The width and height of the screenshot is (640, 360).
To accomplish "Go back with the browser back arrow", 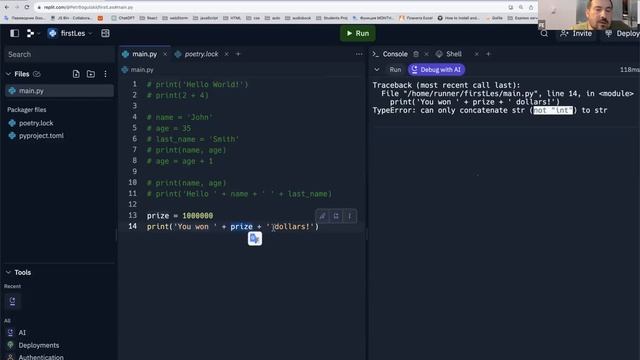I will click(7, 7).
